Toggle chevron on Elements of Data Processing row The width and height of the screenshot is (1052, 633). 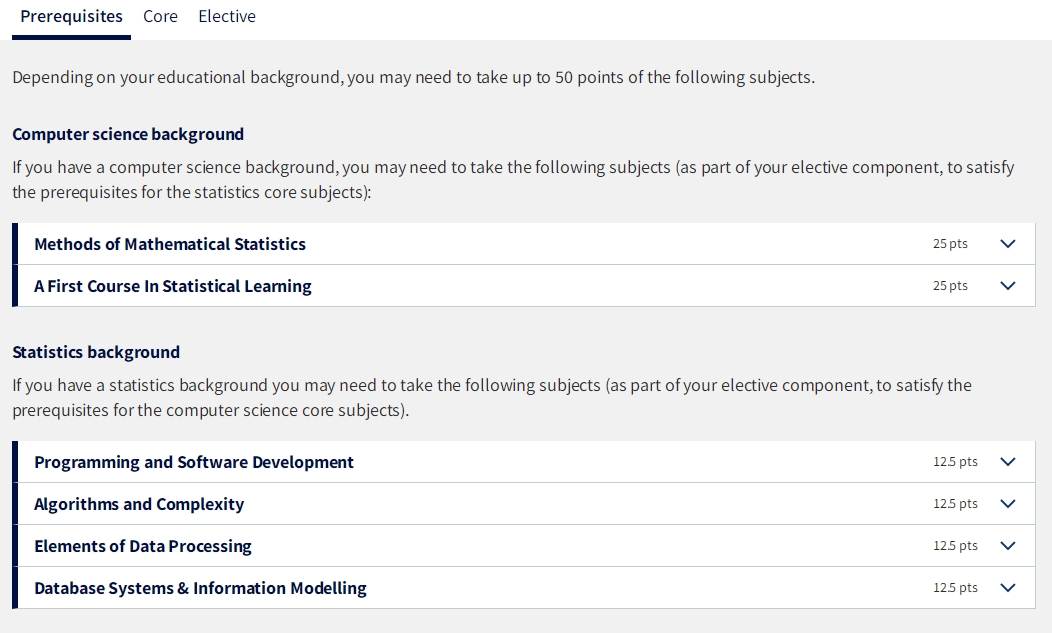pyautogui.click(x=1008, y=546)
